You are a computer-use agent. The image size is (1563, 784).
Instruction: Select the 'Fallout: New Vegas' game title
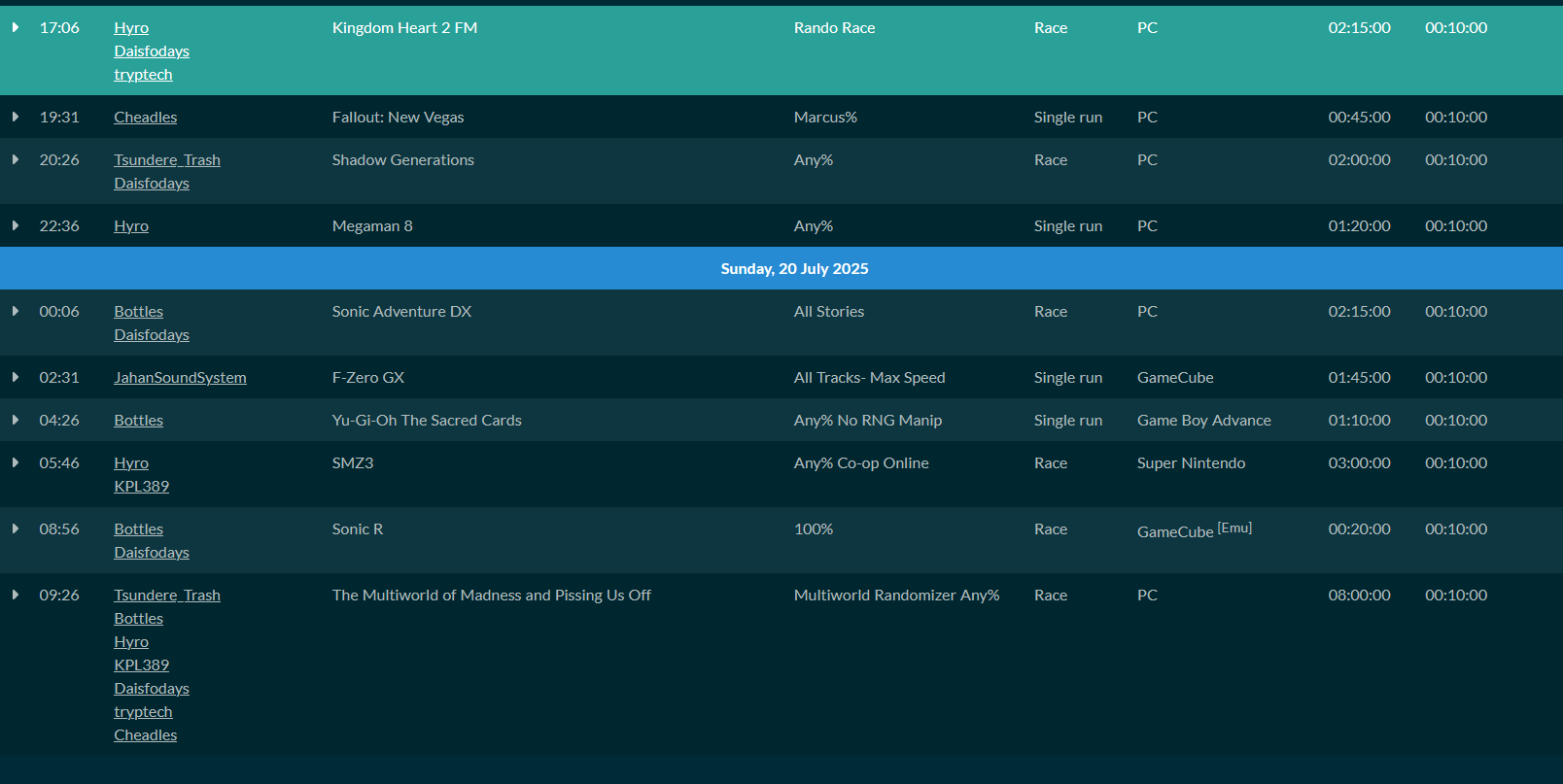click(398, 118)
